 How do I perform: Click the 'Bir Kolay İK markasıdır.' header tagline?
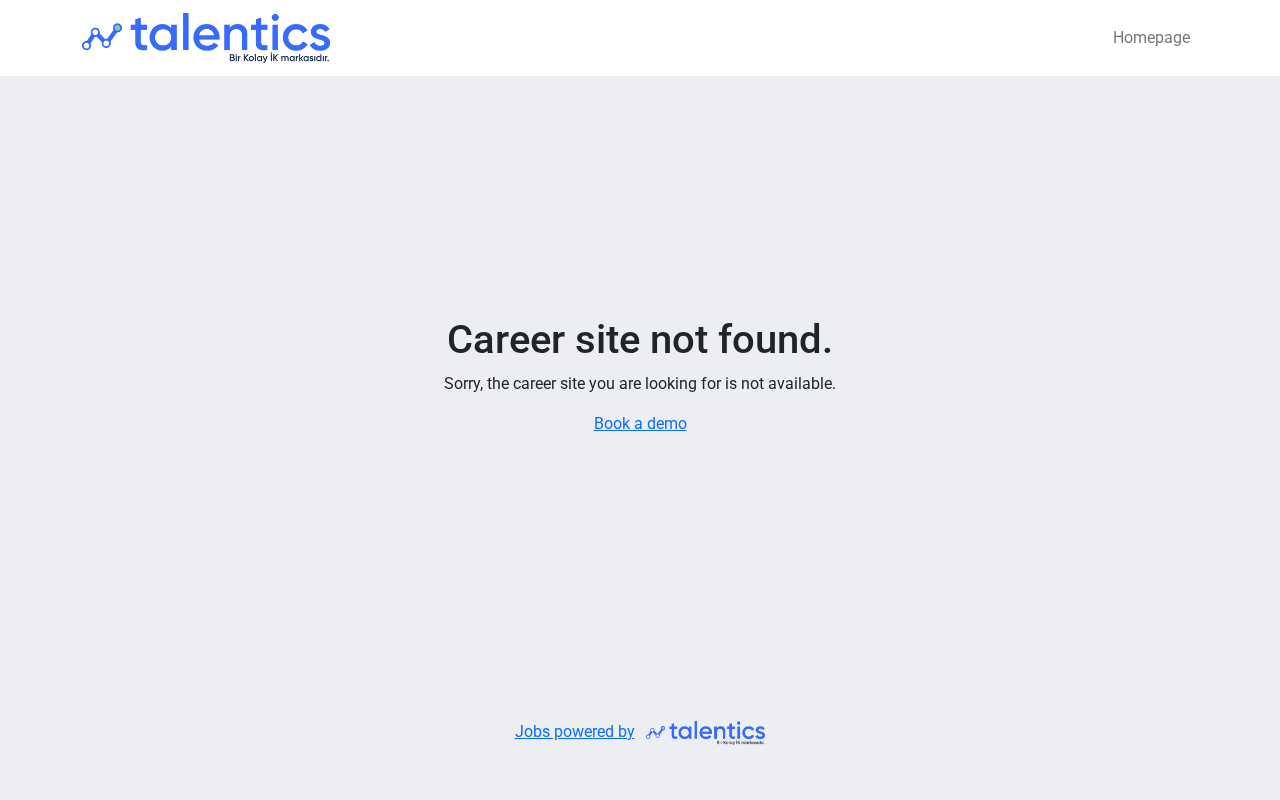279,58
